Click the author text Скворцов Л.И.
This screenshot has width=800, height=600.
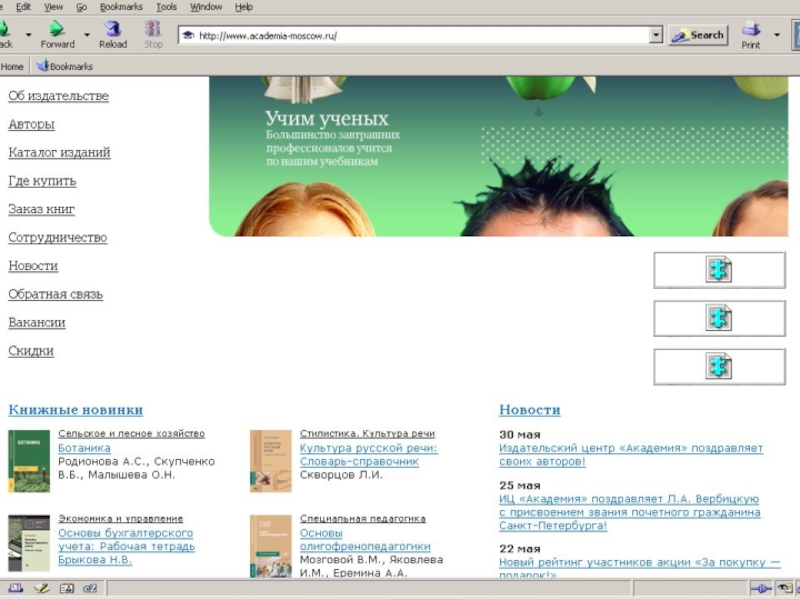point(341,475)
